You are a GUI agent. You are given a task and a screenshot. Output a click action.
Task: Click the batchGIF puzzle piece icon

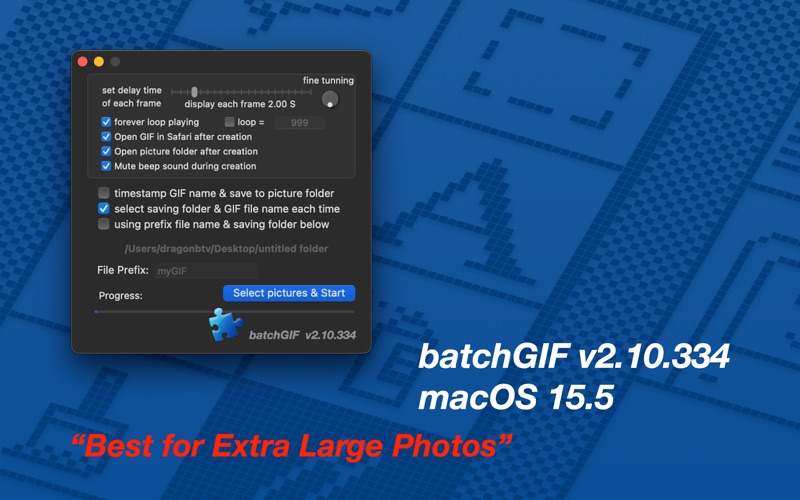226,325
